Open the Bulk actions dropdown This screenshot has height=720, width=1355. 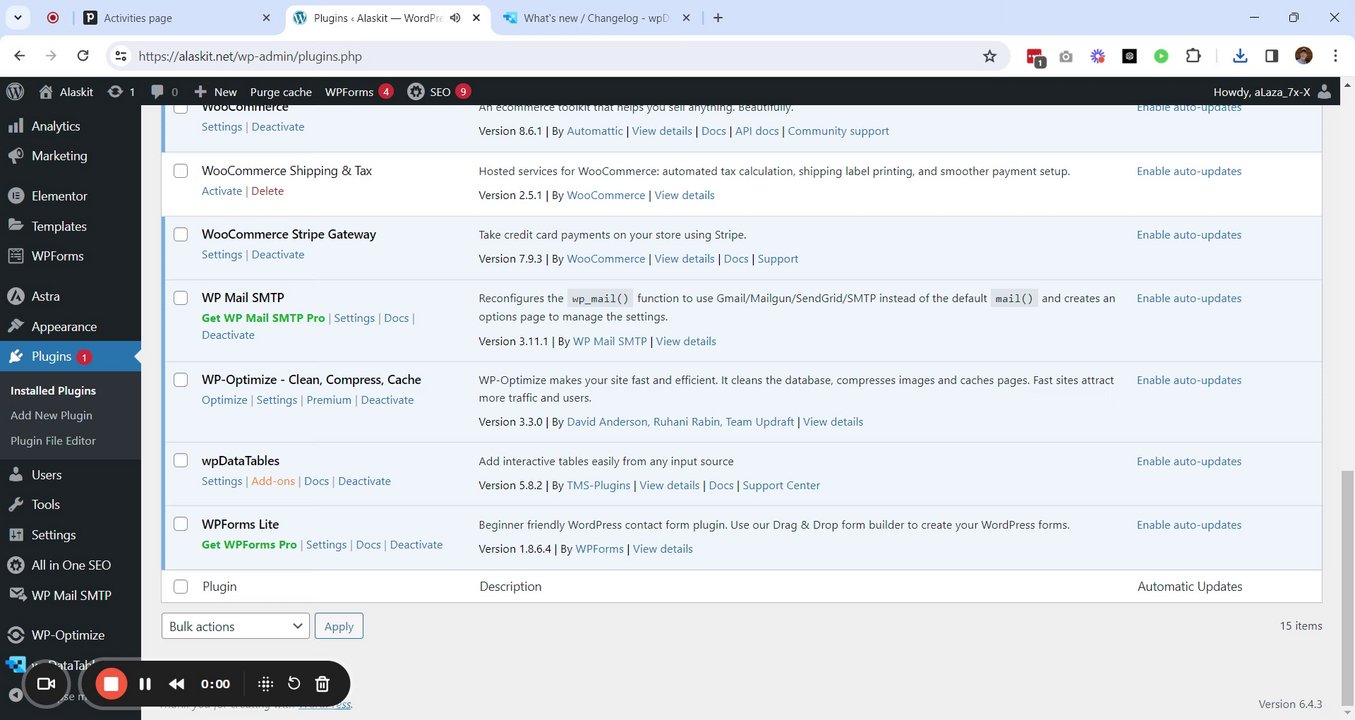(235, 626)
